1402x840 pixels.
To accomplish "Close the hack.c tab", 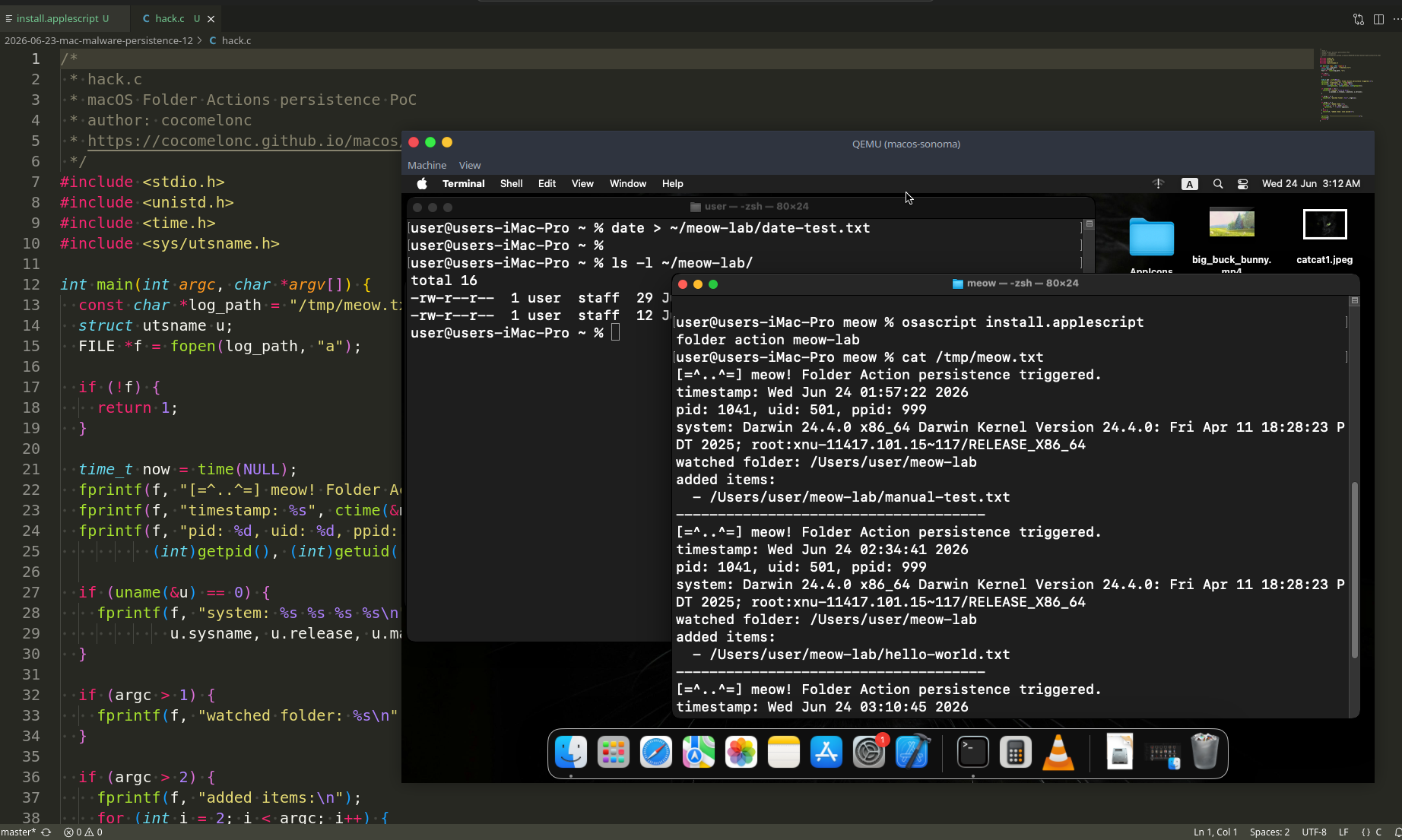I will pyautogui.click(x=211, y=19).
